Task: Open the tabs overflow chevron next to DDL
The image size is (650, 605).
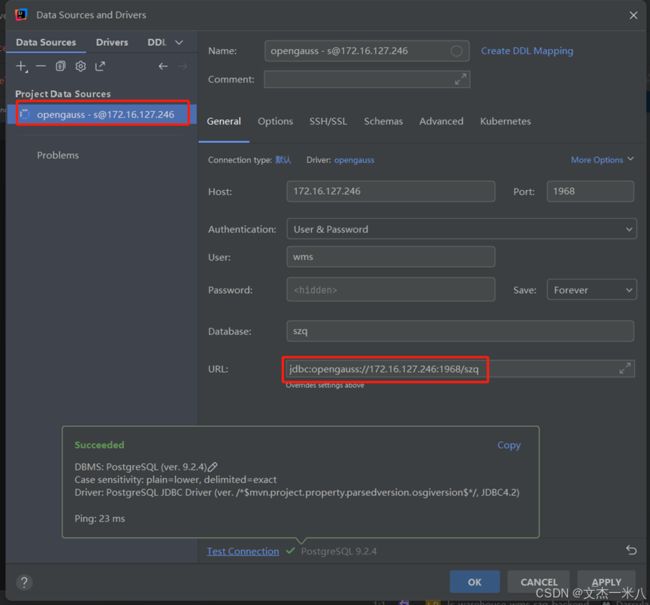Action: coord(179,42)
